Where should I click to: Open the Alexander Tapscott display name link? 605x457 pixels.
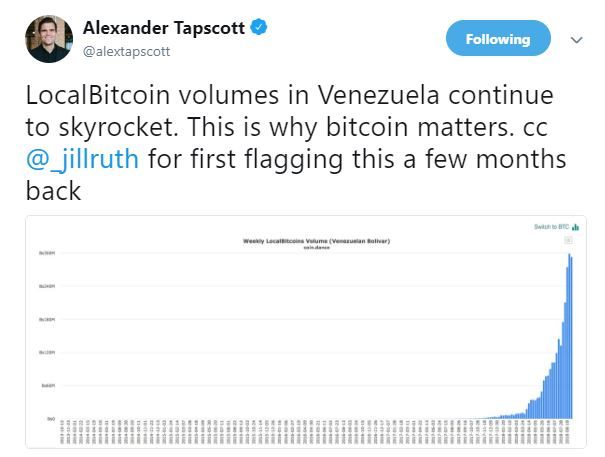click(x=165, y=27)
